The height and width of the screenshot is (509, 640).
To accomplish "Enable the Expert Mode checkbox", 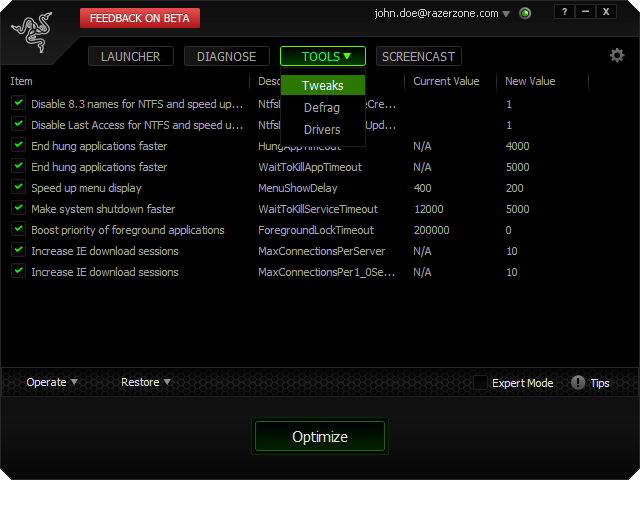I will point(481,383).
